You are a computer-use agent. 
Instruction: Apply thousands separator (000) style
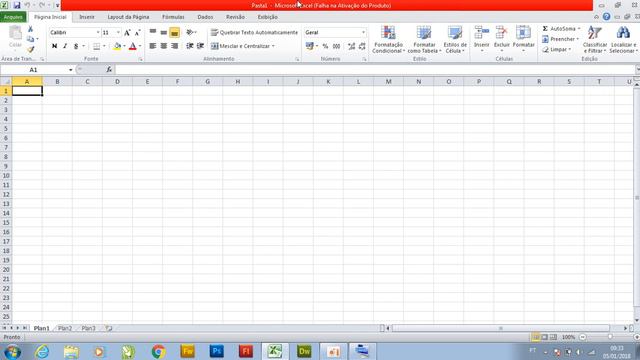(336, 47)
